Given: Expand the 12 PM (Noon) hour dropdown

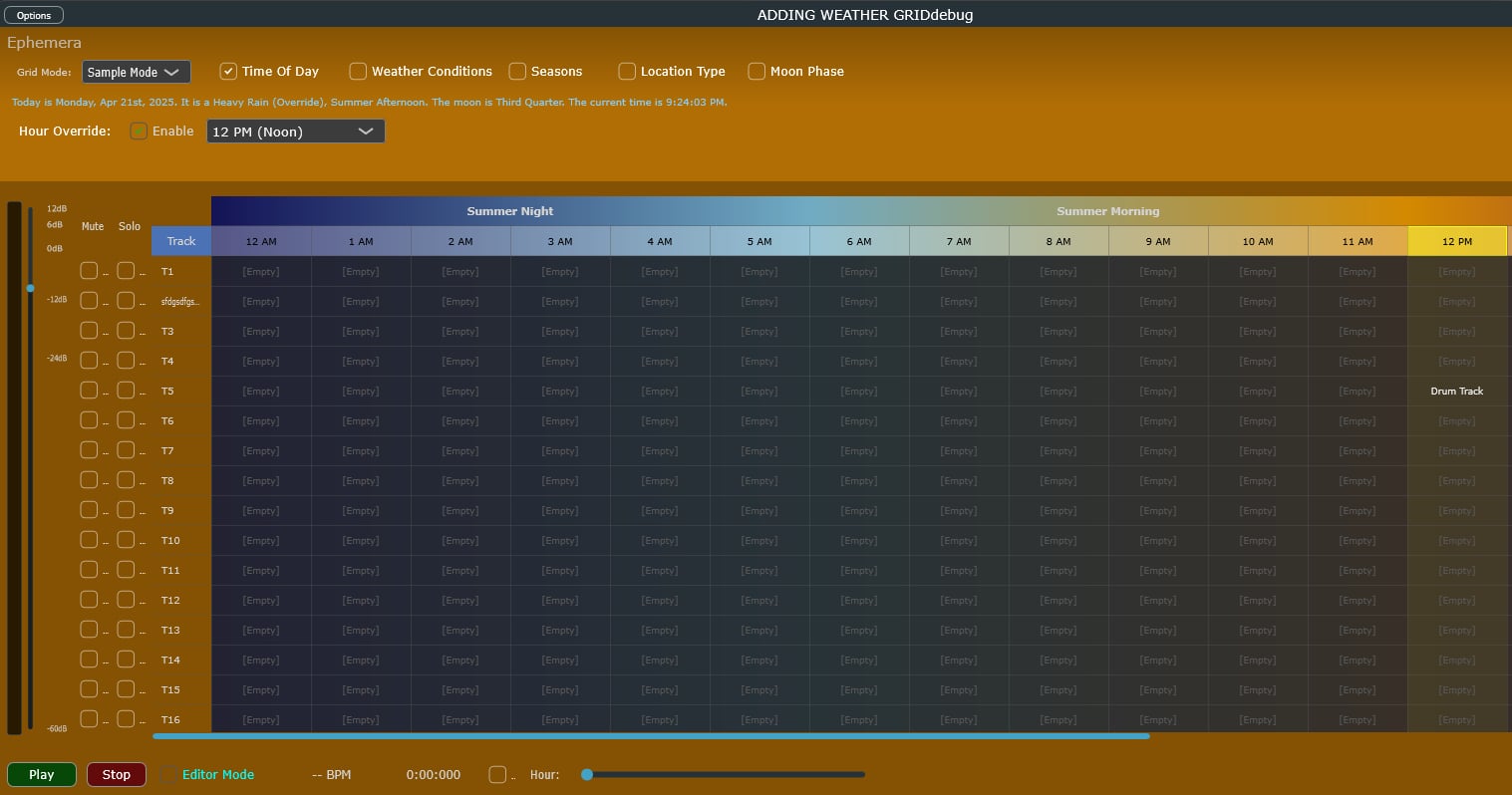Looking at the screenshot, I should (x=295, y=132).
